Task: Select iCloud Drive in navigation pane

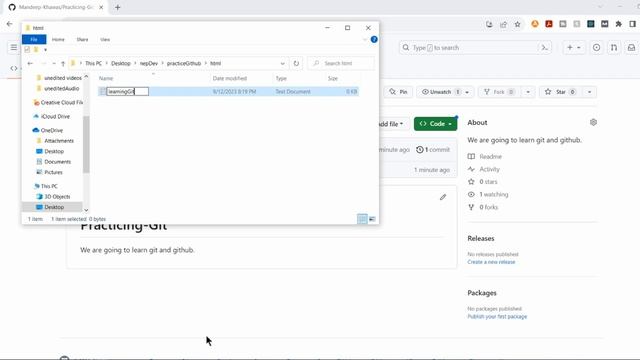Action: point(52,116)
